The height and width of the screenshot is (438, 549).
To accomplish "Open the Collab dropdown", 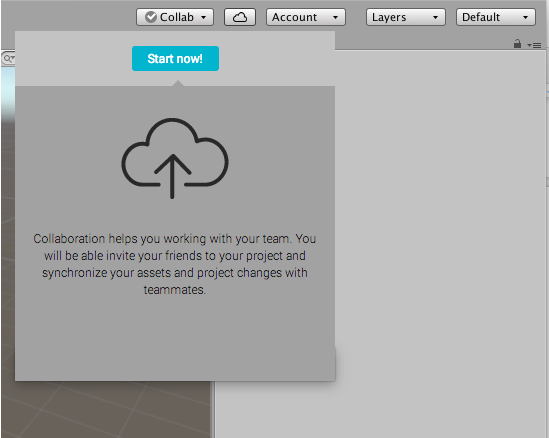I will (175, 17).
